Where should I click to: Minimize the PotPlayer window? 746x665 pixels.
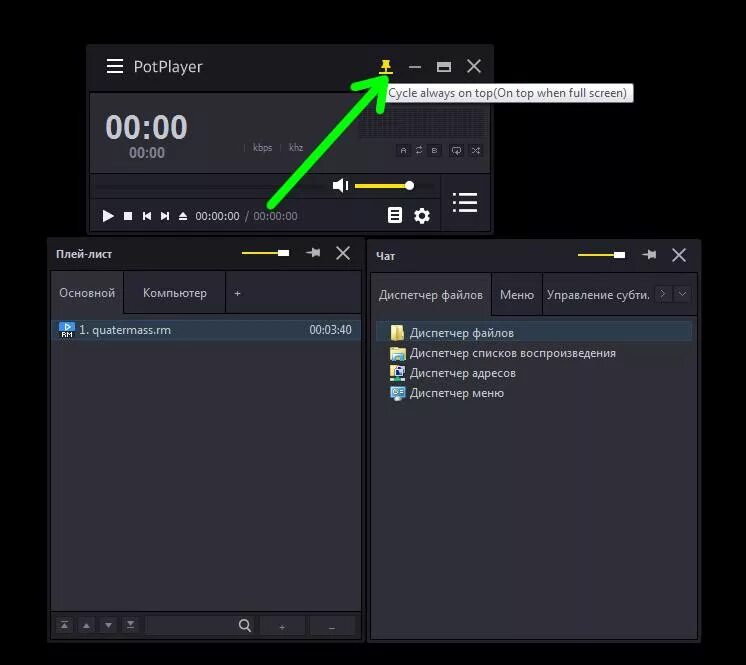[x=415, y=67]
